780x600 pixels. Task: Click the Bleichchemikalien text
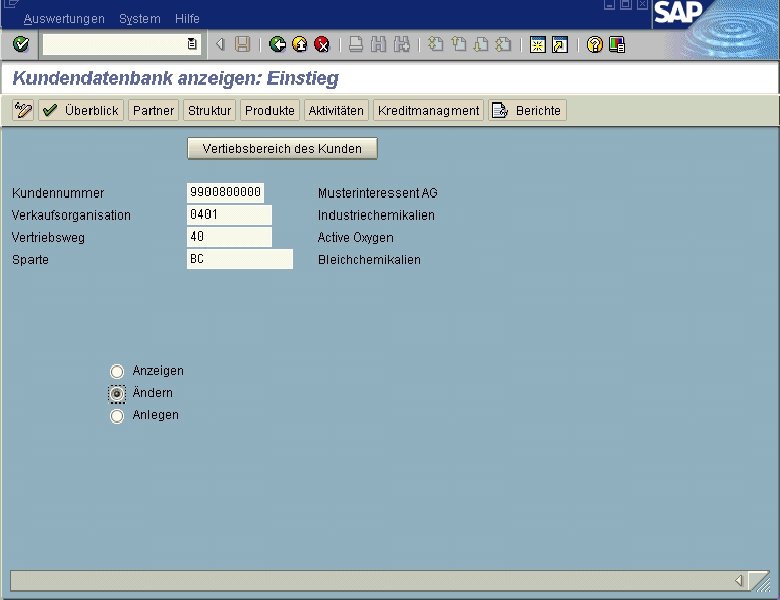[x=369, y=260]
